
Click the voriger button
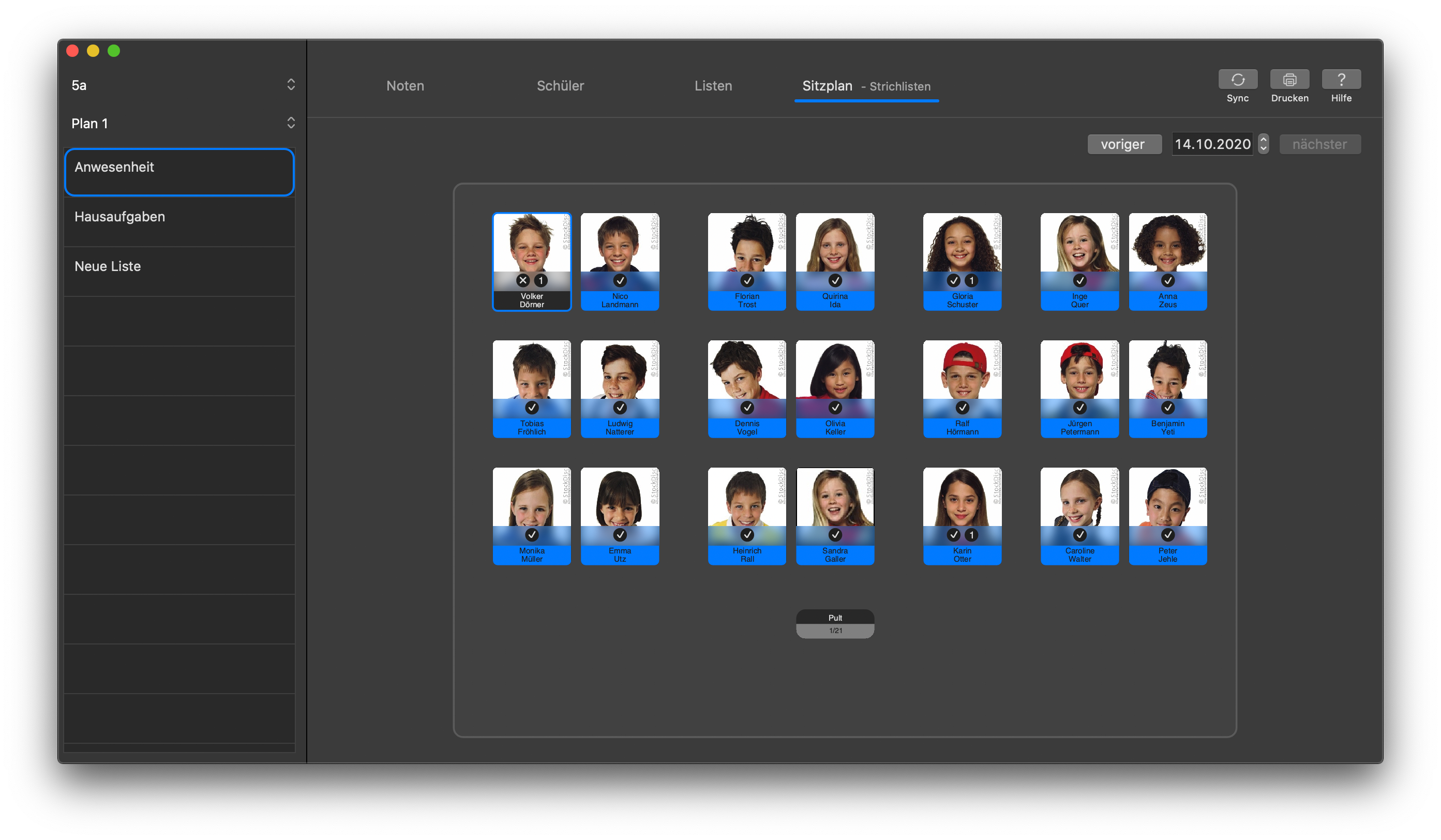pos(1123,144)
